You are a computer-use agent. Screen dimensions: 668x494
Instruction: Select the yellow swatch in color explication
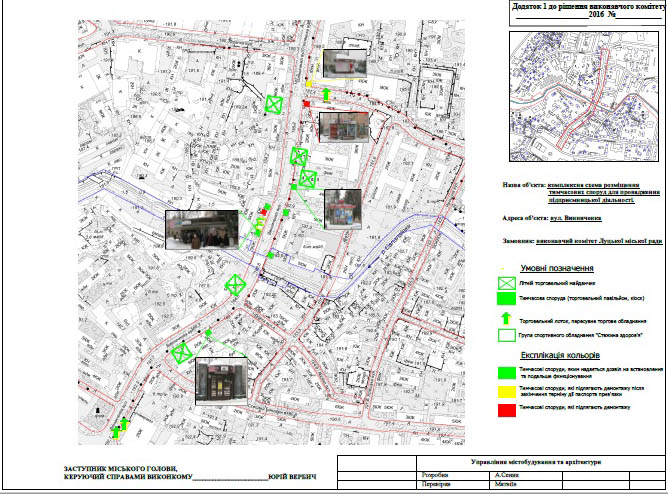click(x=506, y=389)
